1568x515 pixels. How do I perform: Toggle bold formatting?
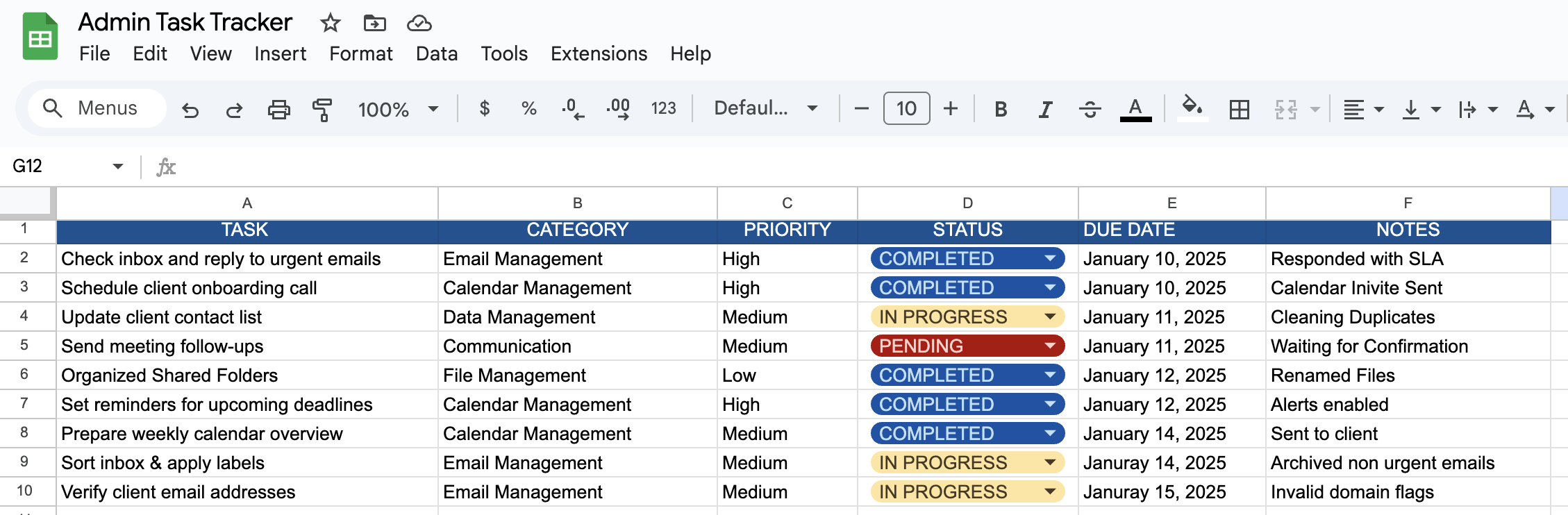coord(1000,109)
